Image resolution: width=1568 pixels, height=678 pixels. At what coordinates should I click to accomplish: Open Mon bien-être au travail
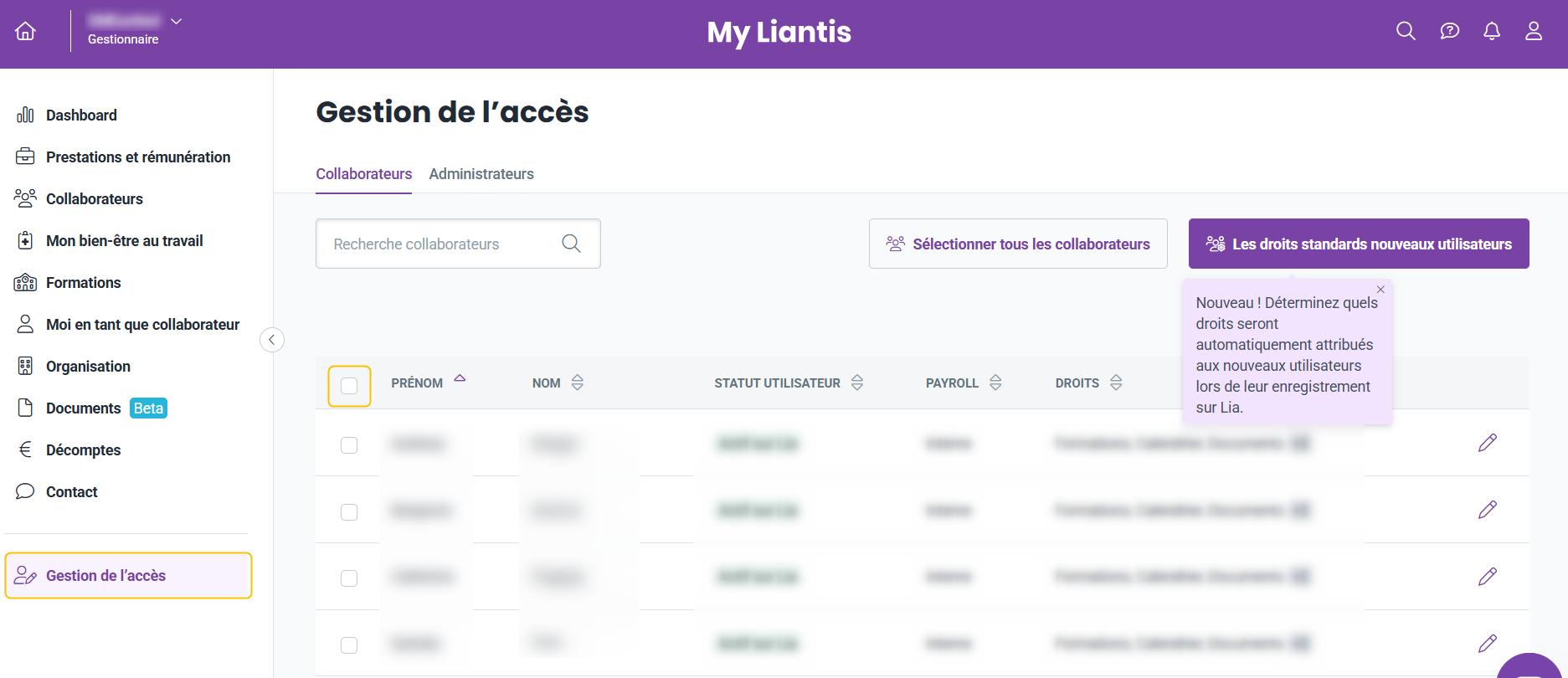125,240
